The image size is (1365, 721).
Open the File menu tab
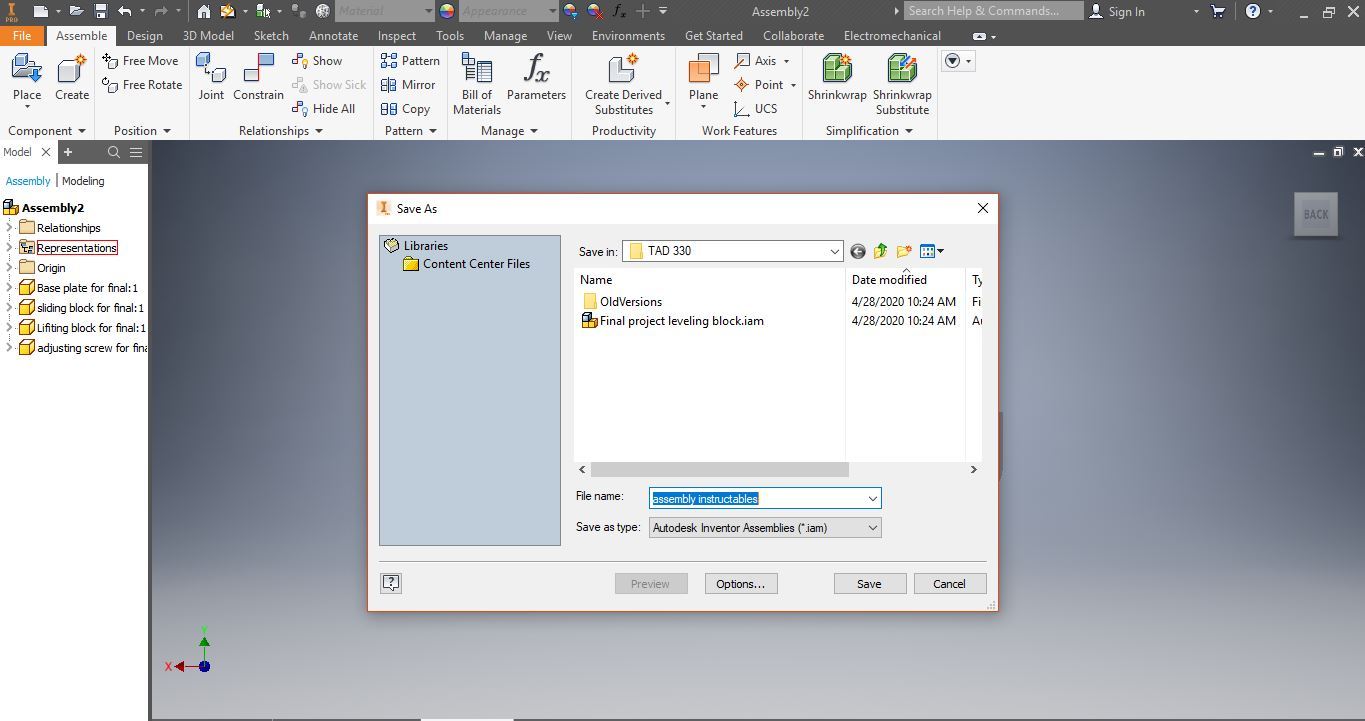22,35
